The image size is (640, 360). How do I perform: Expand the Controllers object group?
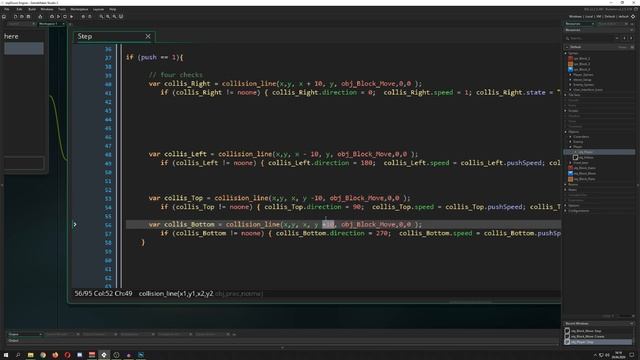click(x=571, y=137)
